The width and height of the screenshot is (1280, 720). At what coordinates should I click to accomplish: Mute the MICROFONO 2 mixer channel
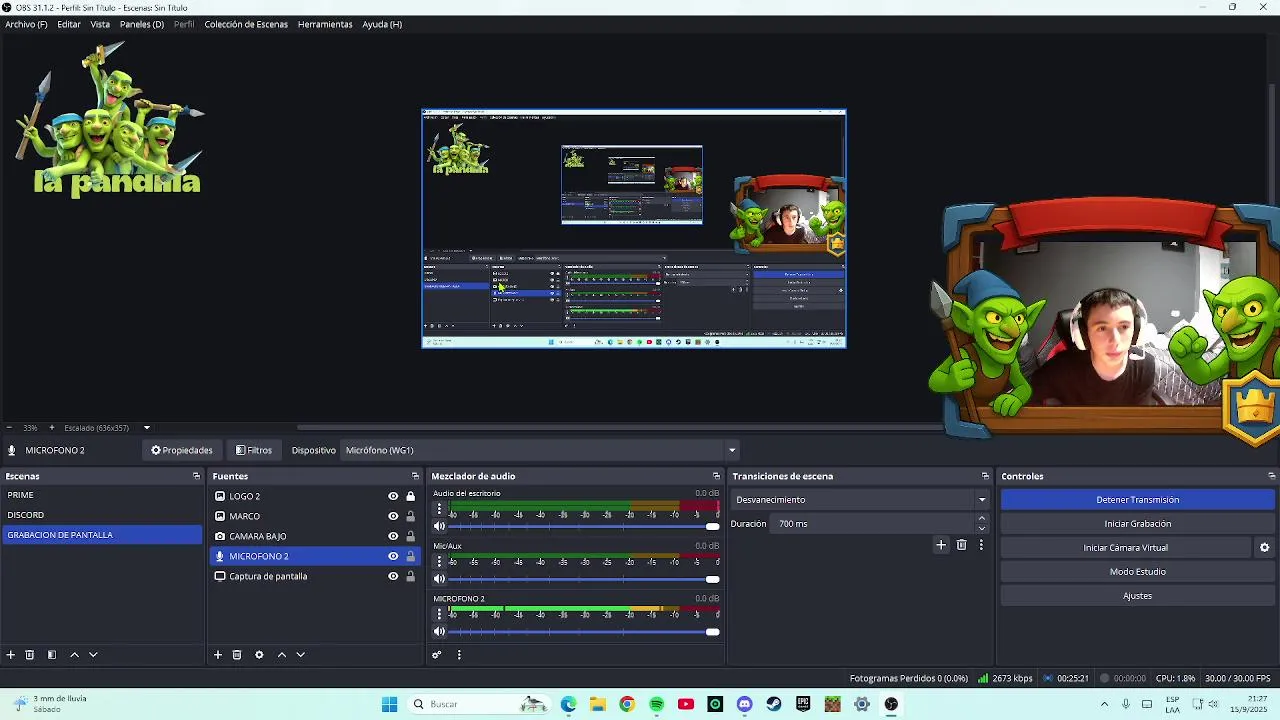(x=439, y=632)
